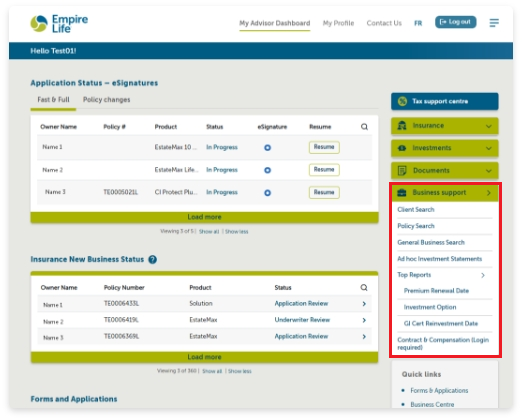The height and width of the screenshot is (420, 522).
Task: Open search in the eSignatures table
Action: click(364, 127)
